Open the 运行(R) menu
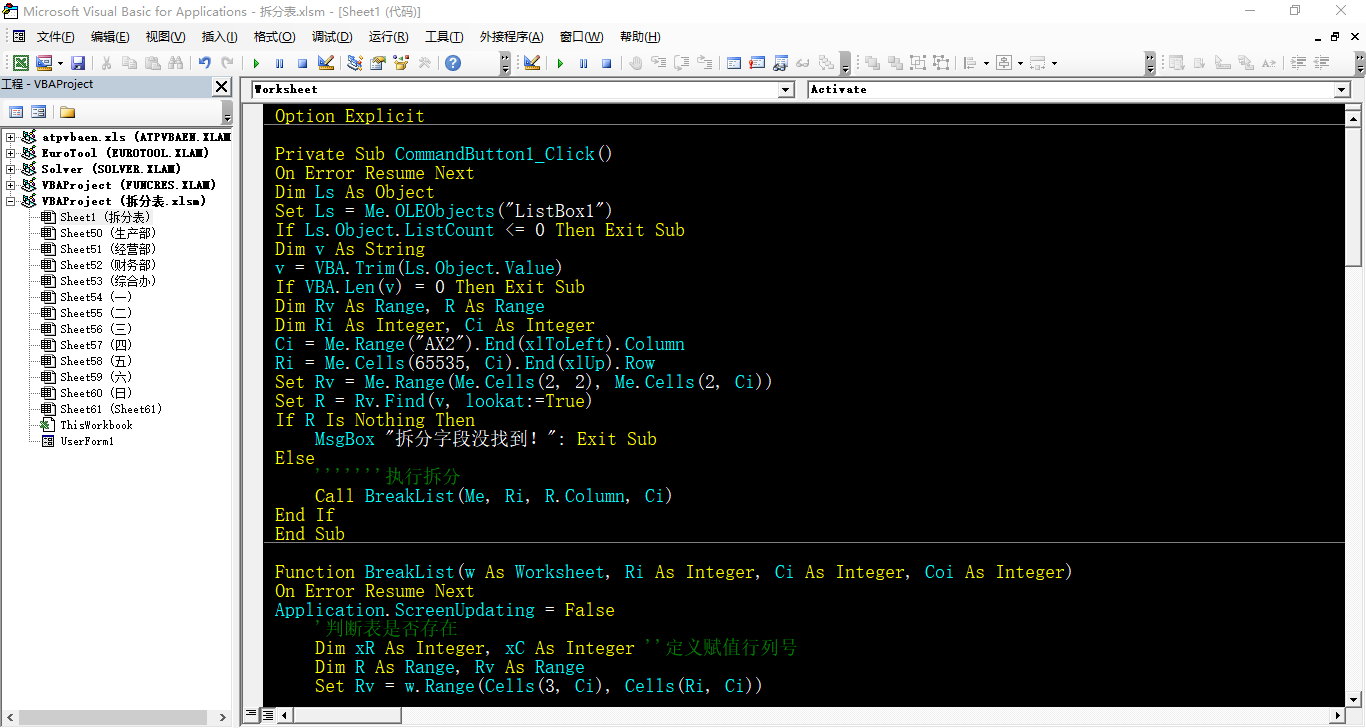Screen dimensions: 1366x728 (x=388, y=37)
